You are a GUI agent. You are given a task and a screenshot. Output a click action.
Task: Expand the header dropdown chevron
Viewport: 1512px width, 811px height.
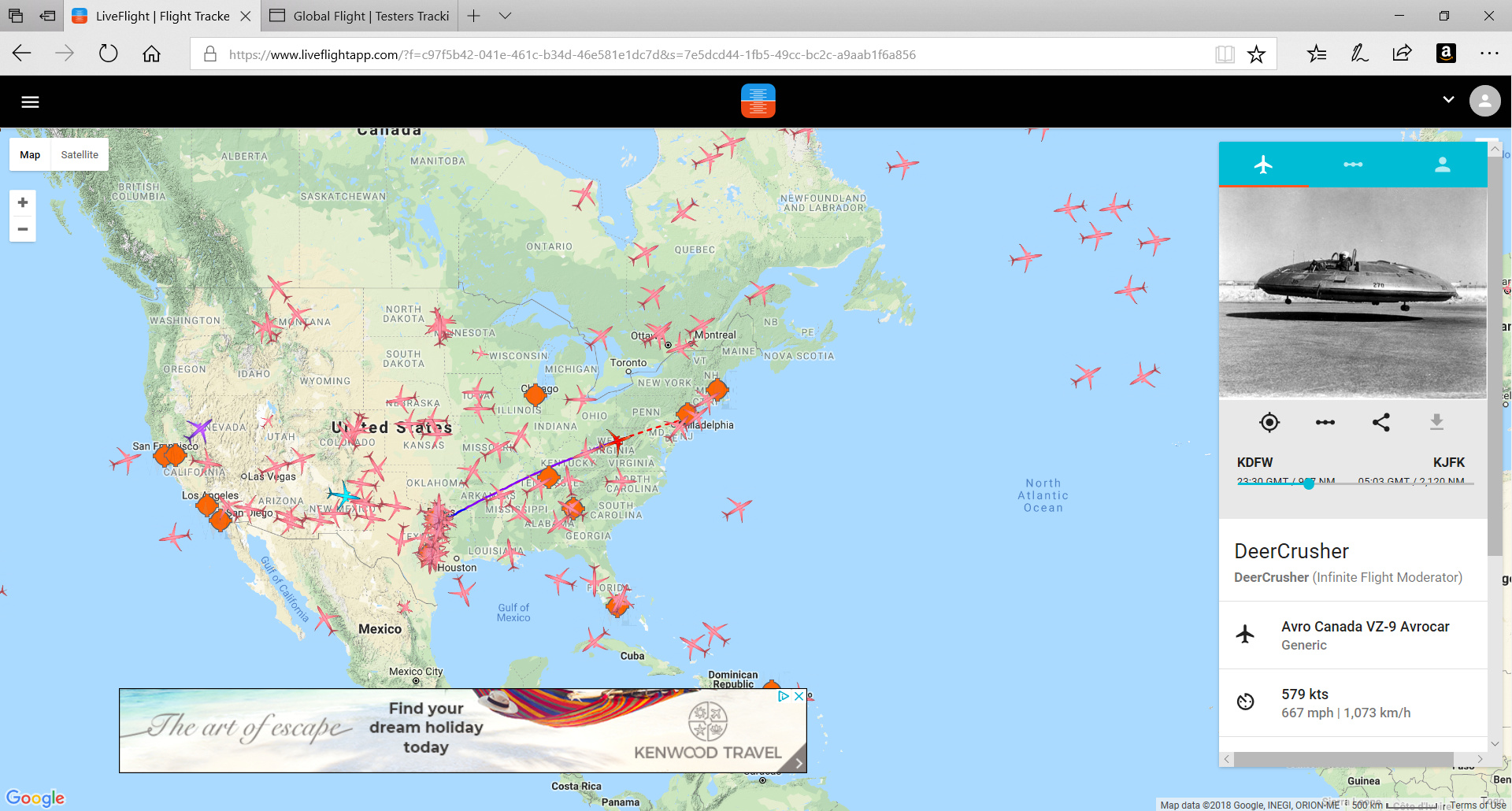coord(1448,100)
